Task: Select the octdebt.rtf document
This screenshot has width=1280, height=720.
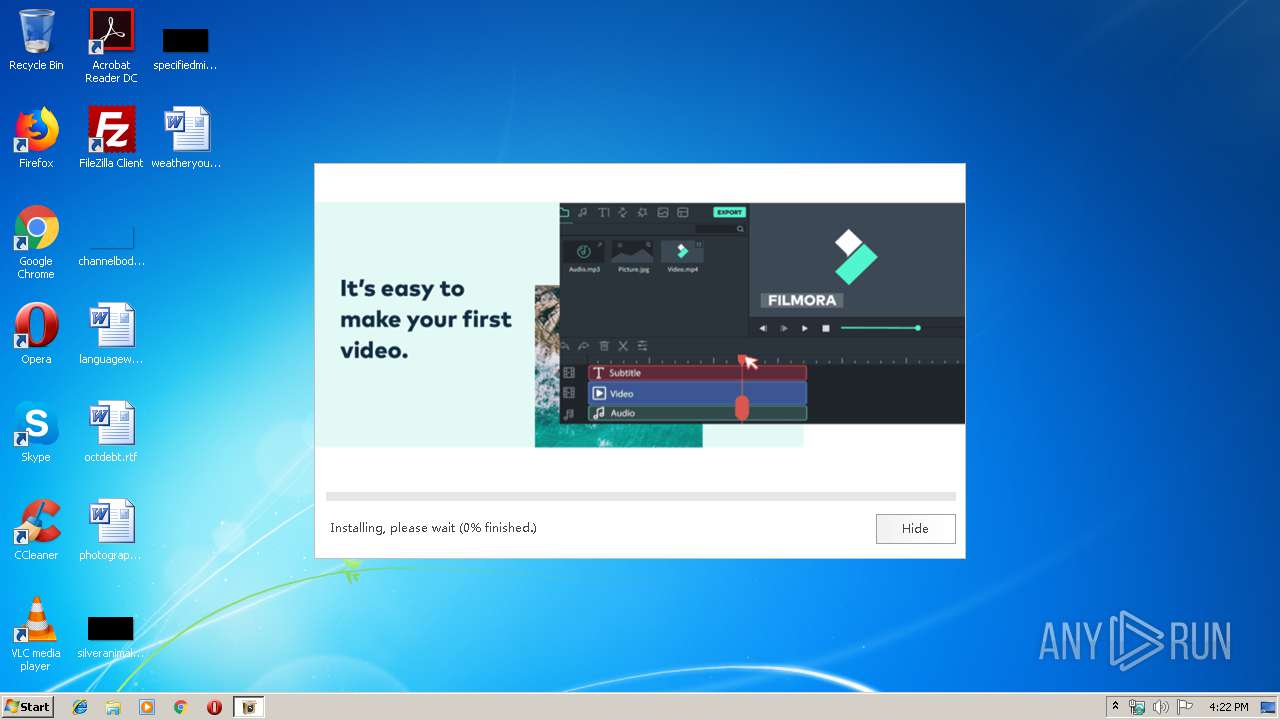Action: tap(111, 432)
